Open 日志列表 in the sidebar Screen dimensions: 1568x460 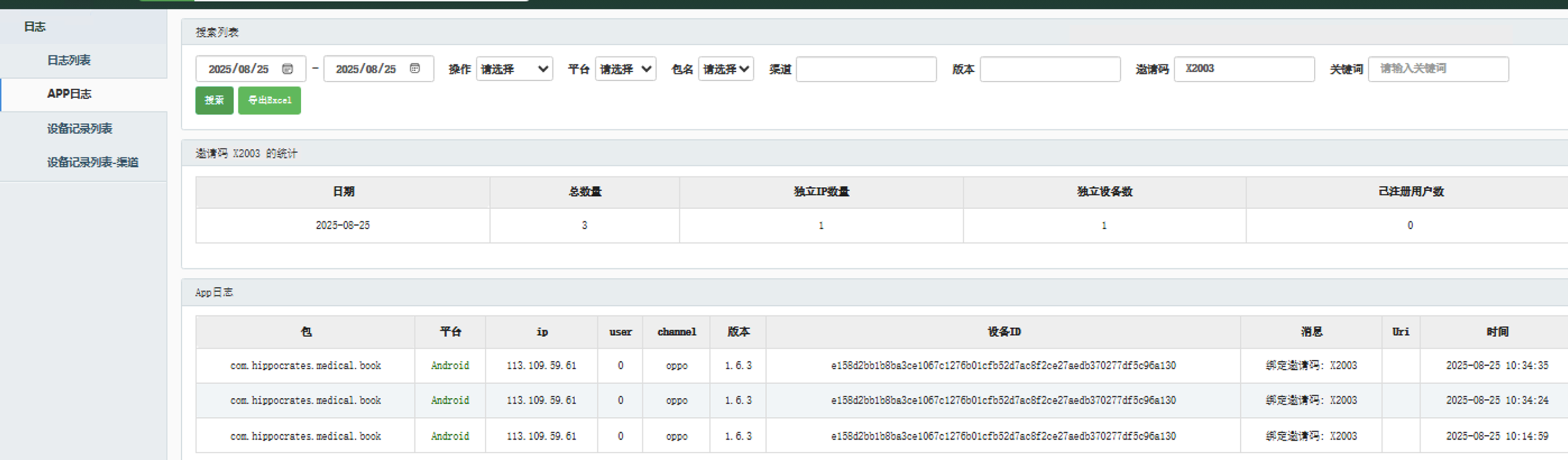(69, 60)
